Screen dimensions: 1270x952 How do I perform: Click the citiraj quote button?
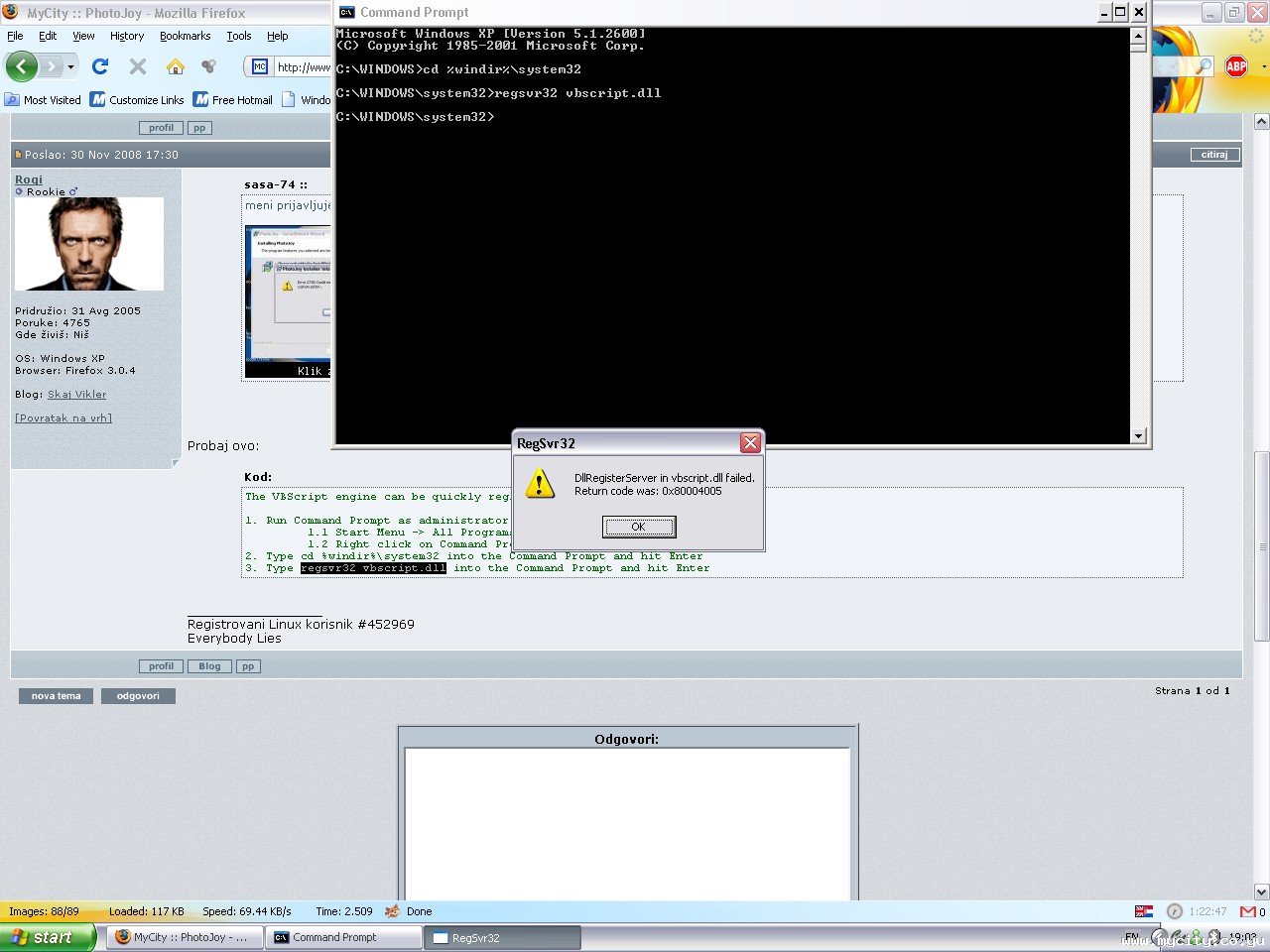1214,155
